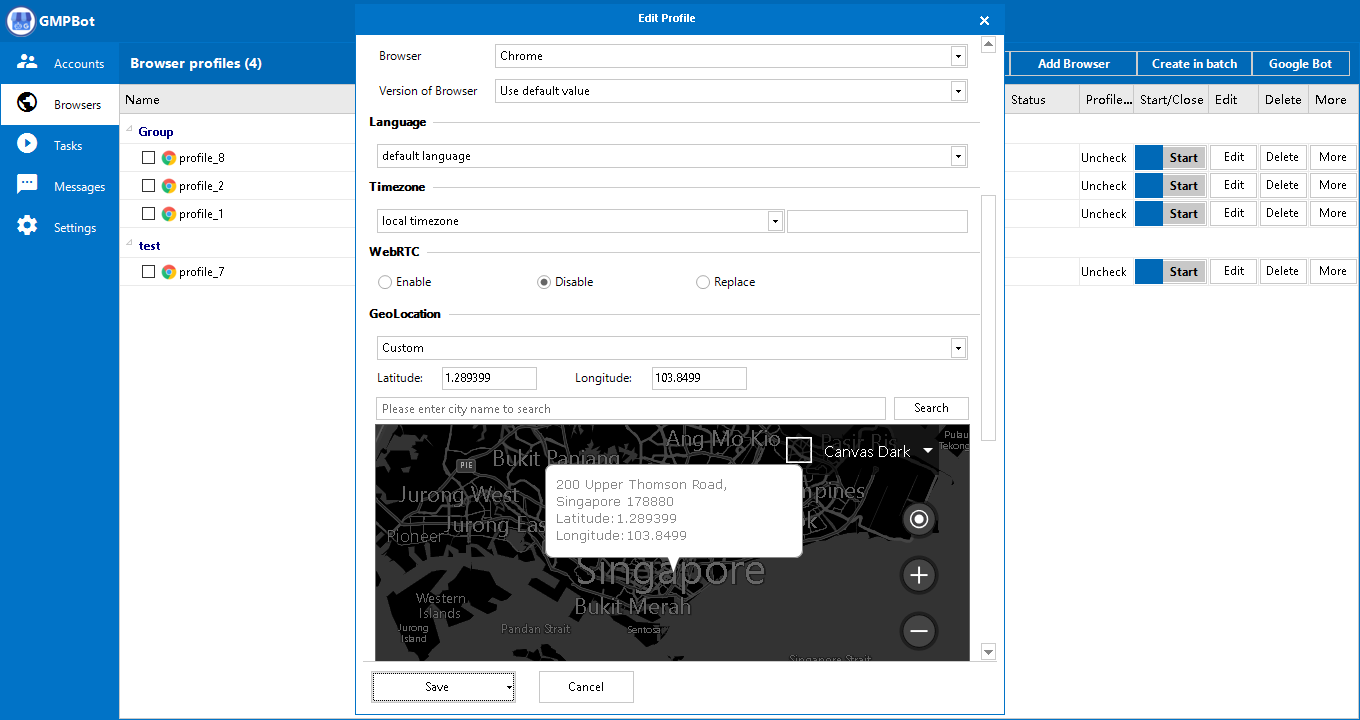Viewport: 1360px width, 720px height.
Task: Click the Chrome icon of profile_7
Action: pos(169,272)
